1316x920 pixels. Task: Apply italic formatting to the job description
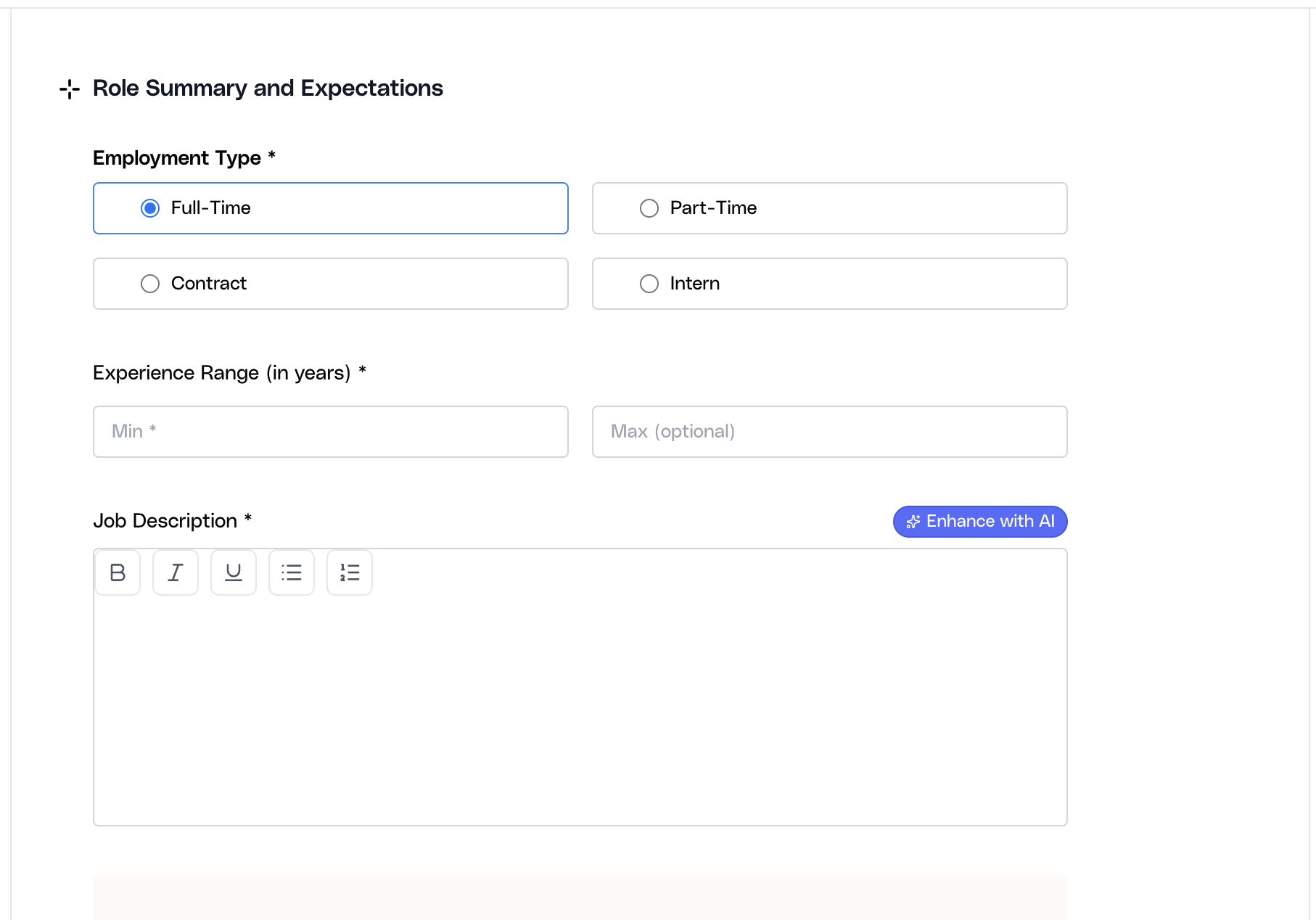tap(175, 572)
